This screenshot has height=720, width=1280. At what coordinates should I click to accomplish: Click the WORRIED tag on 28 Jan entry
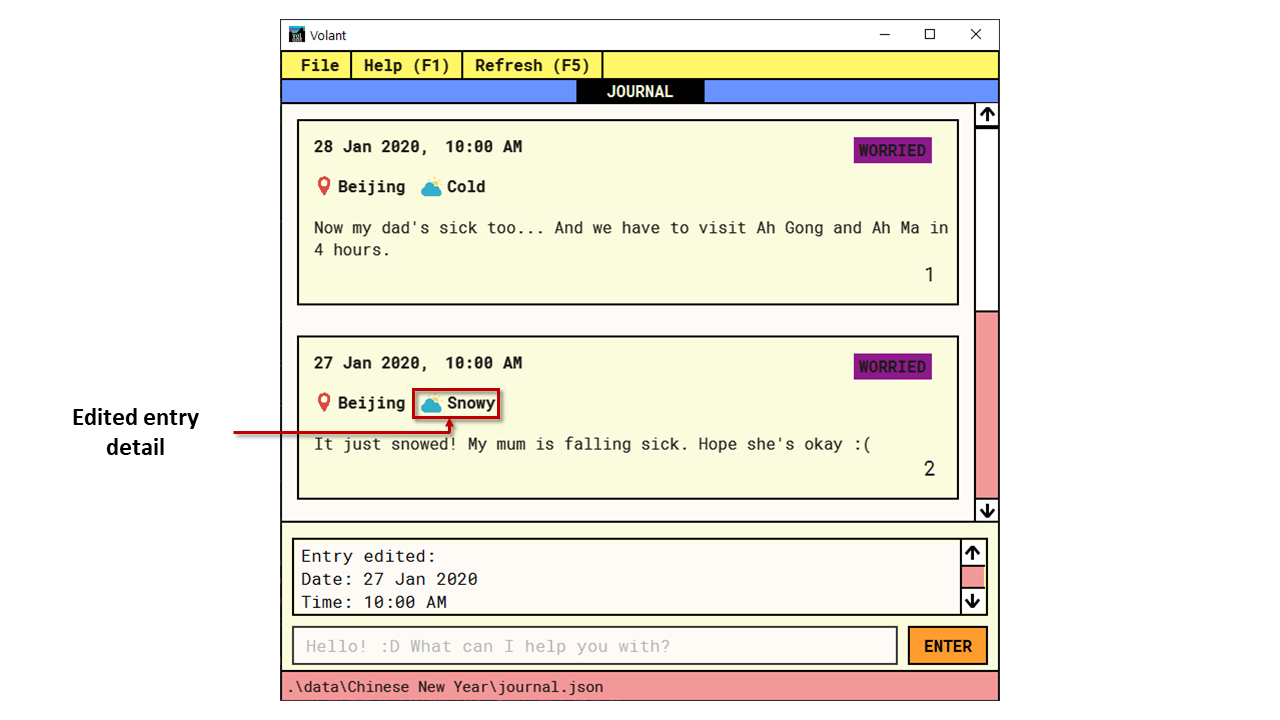coord(892,150)
